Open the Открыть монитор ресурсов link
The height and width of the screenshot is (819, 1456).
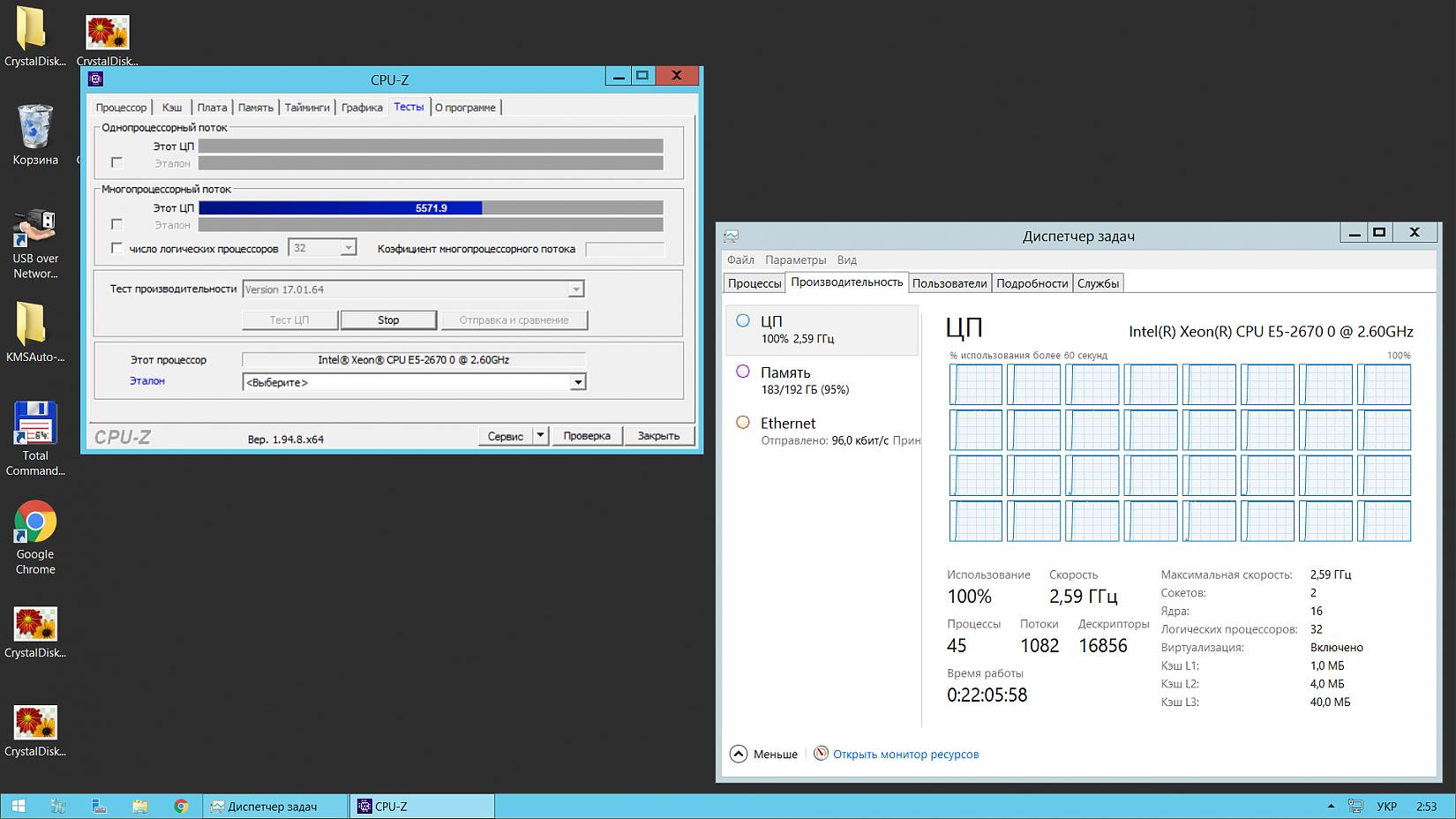click(906, 755)
